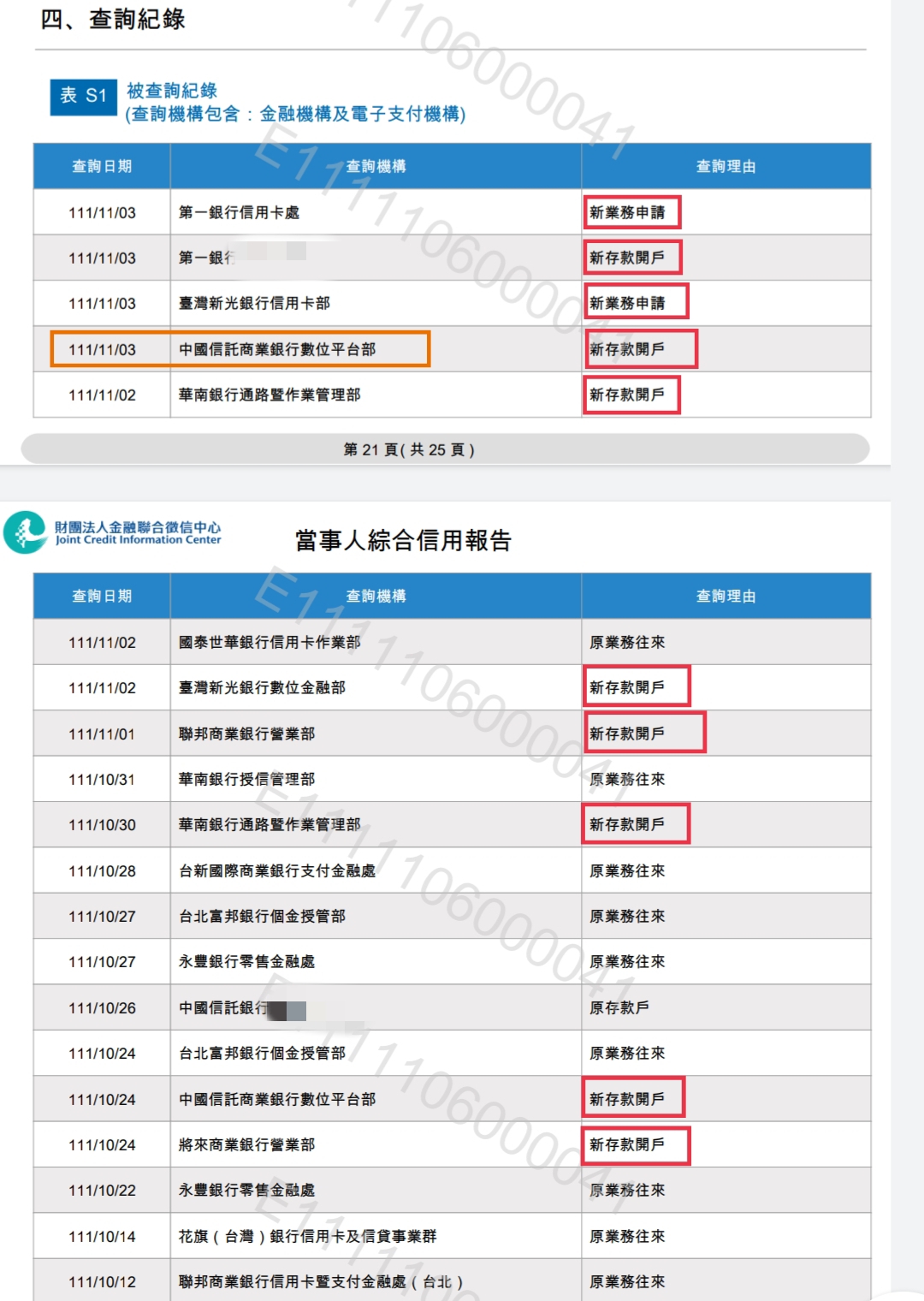Image resolution: width=924 pixels, height=1301 pixels.
Task: Click the '第 21 頁( 共 25 頁 )' page indicator
Action: [409, 449]
